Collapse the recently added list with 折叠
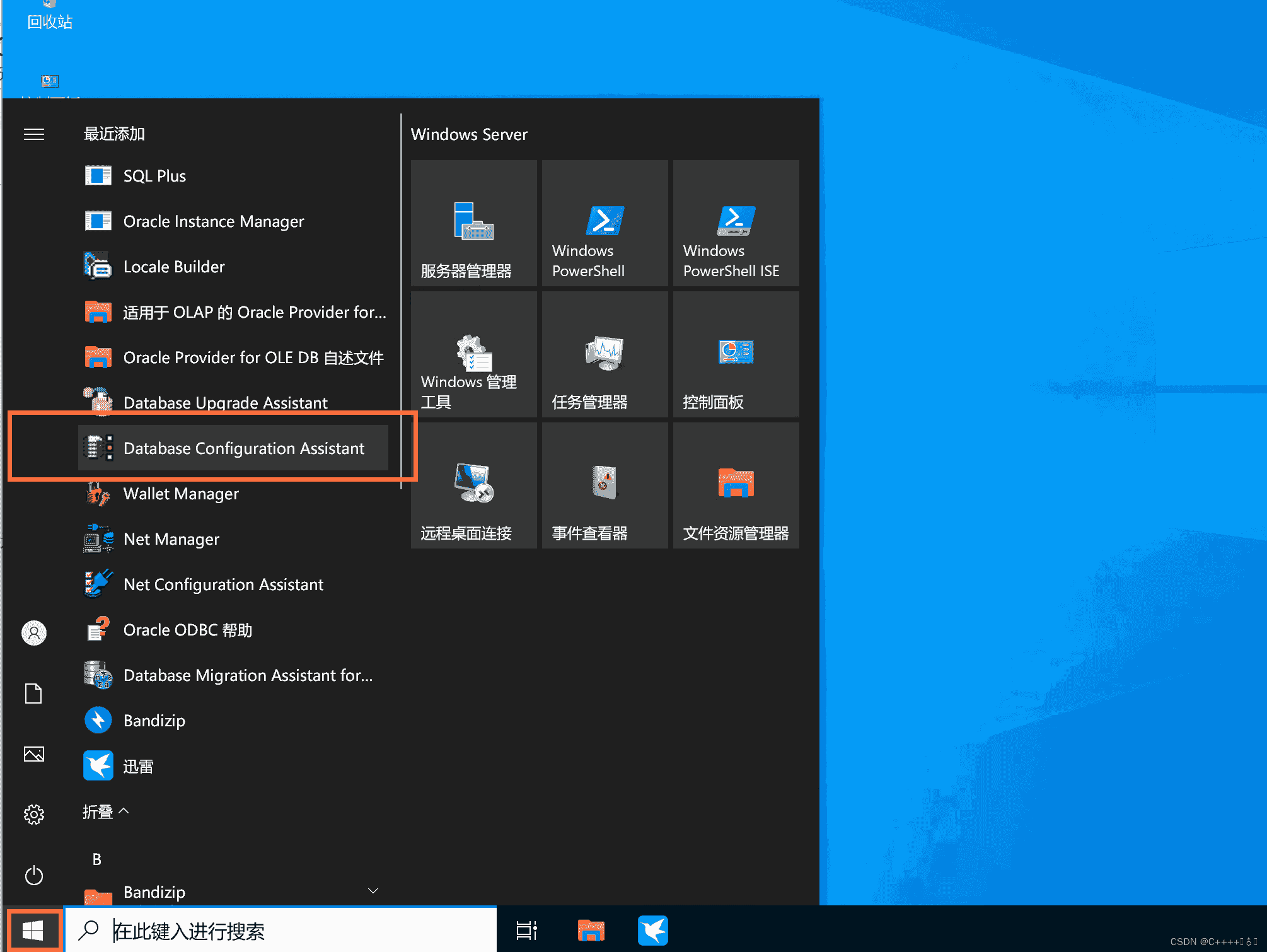This screenshot has height=952, width=1267. pos(106,811)
